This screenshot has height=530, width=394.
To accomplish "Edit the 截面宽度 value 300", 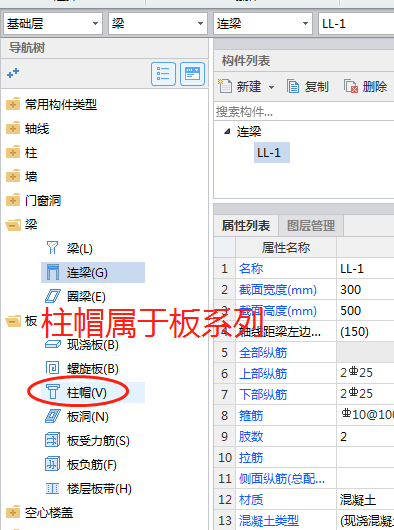I will 365,290.
